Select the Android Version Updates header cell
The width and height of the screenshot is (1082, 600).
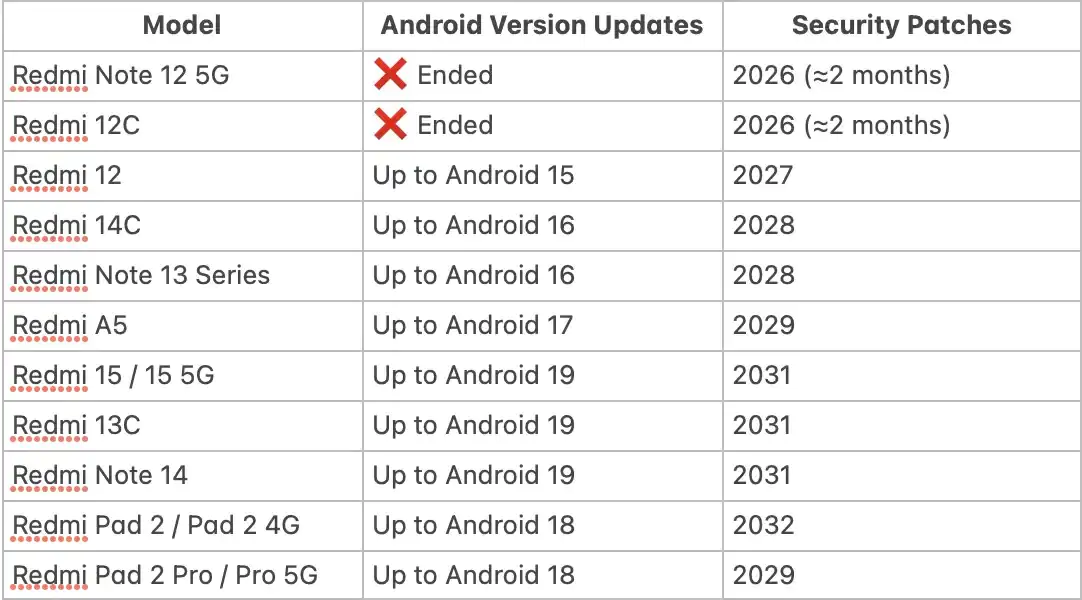(x=542, y=25)
